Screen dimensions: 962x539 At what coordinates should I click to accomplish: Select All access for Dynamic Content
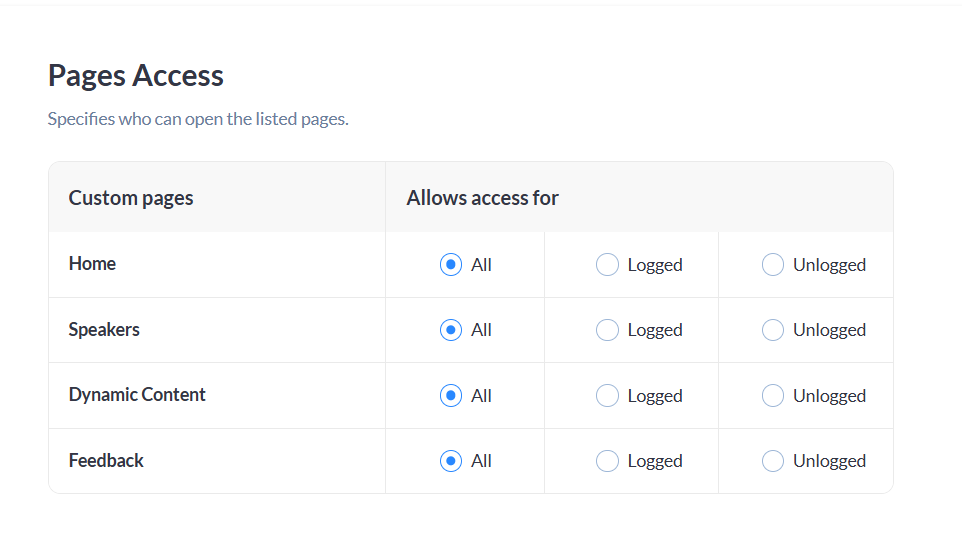point(451,396)
